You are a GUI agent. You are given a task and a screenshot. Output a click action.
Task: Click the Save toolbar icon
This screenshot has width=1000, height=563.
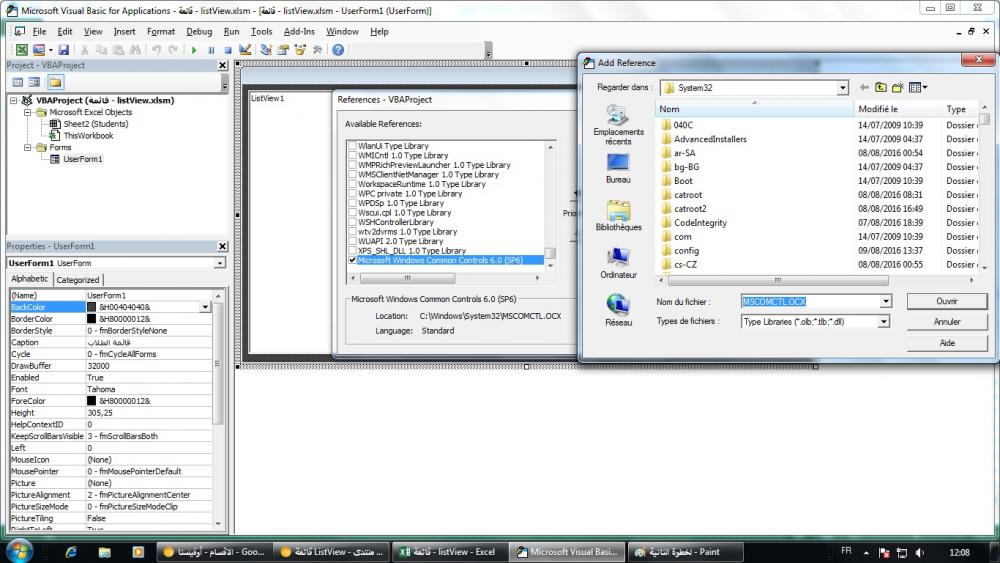click(x=63, y=50)
